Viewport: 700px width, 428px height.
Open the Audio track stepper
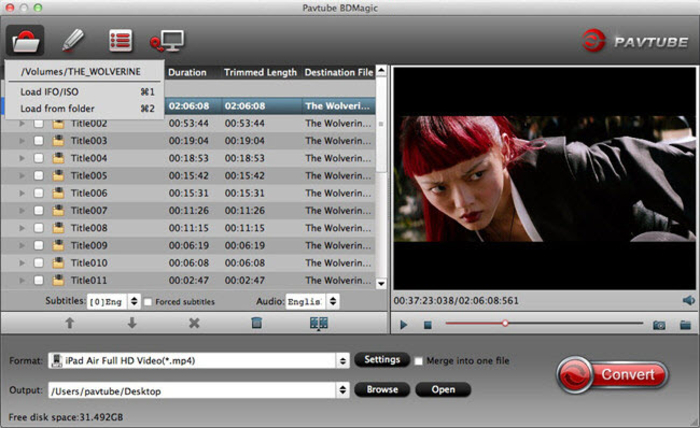point(333,302)
